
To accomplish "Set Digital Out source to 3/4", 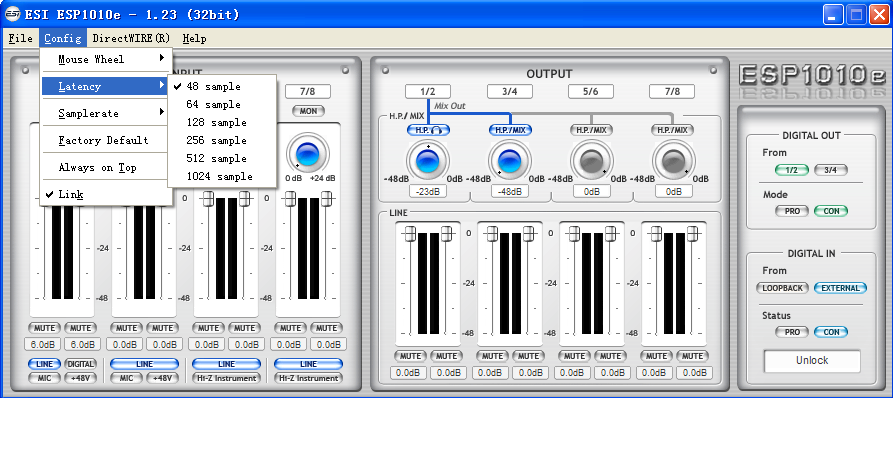I will pyautogui.click(x=831, y=170).
